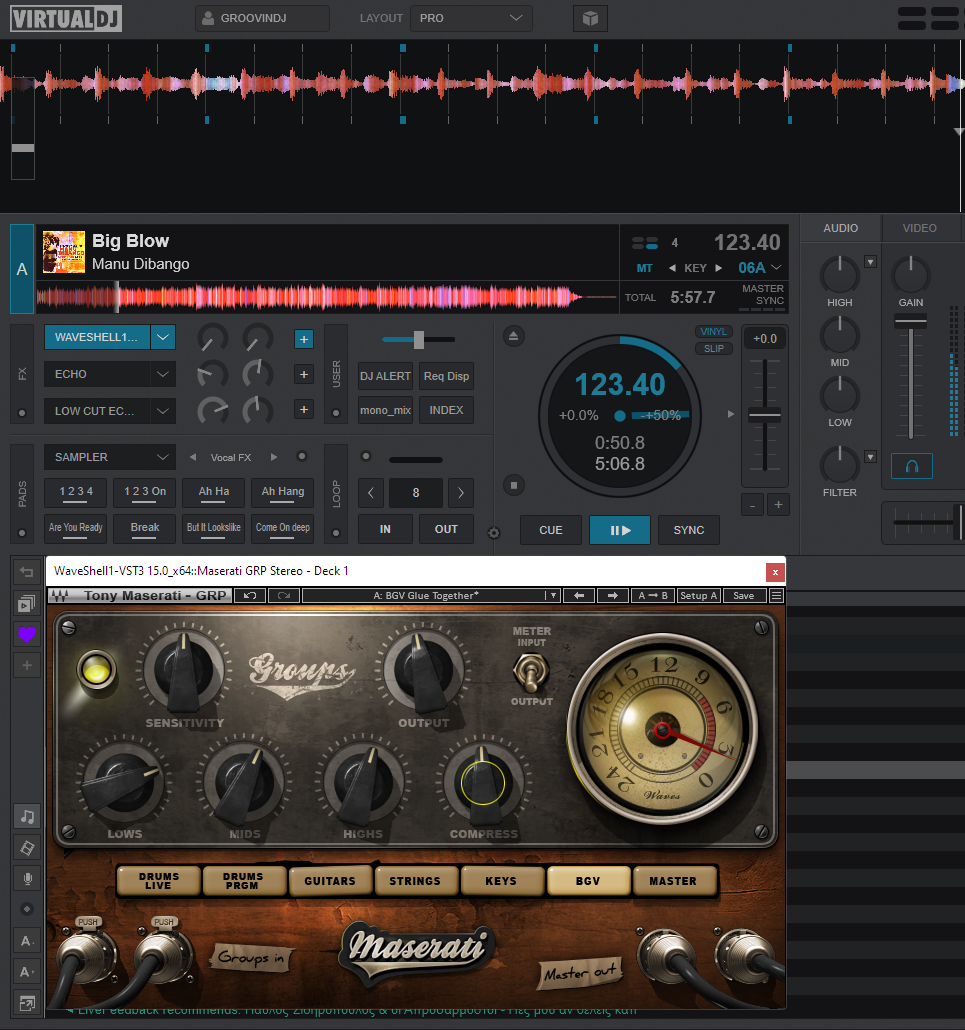Click the detach browser window icon

(x=27, y=1003)
